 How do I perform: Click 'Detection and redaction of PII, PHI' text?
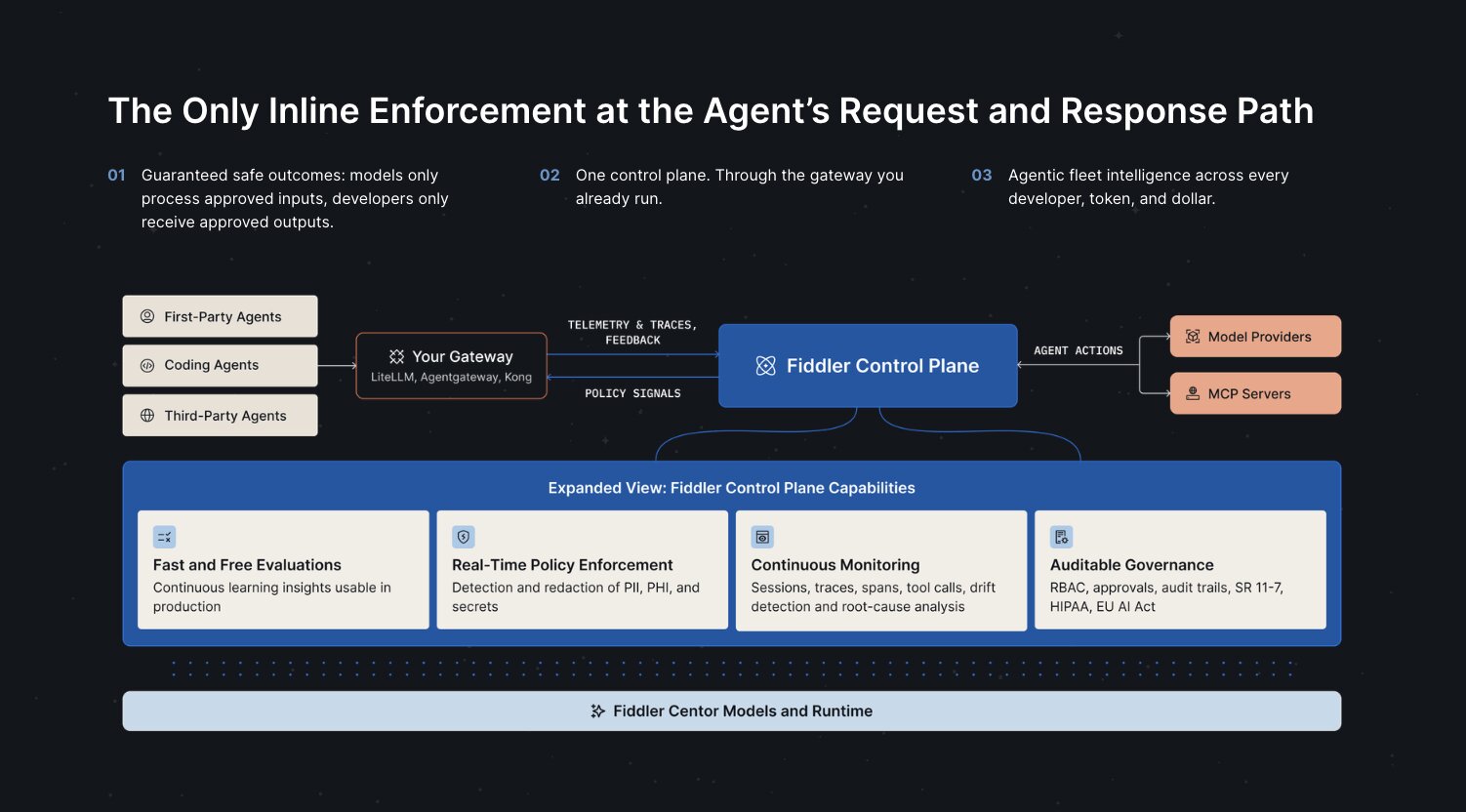point(576,597)
